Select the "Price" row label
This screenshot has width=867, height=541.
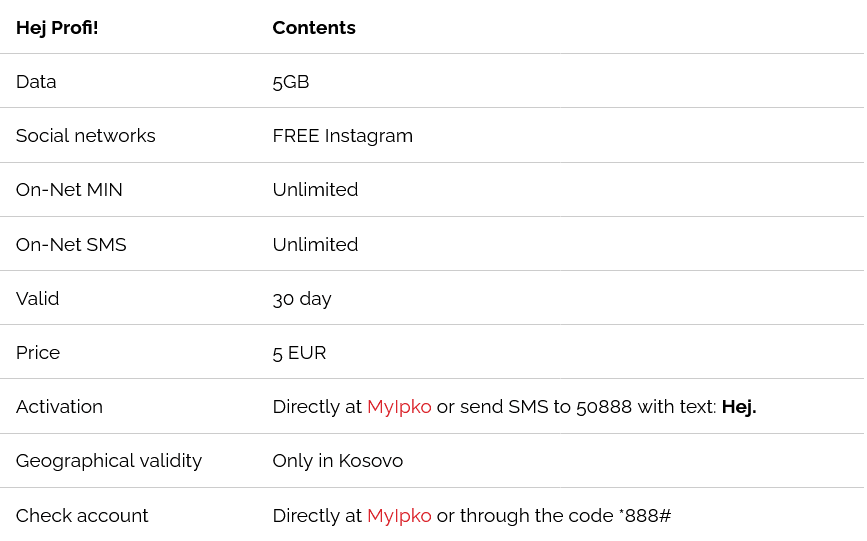pos(38,353)
